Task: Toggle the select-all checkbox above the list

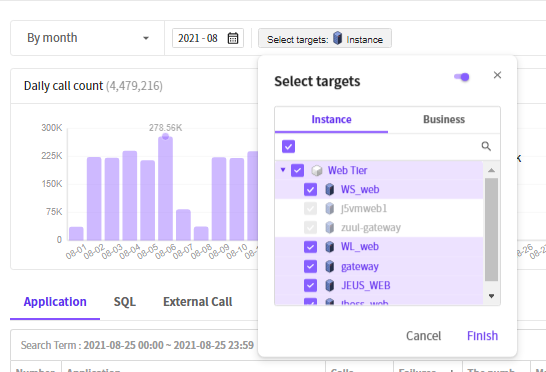Action: tap(288, 146)
